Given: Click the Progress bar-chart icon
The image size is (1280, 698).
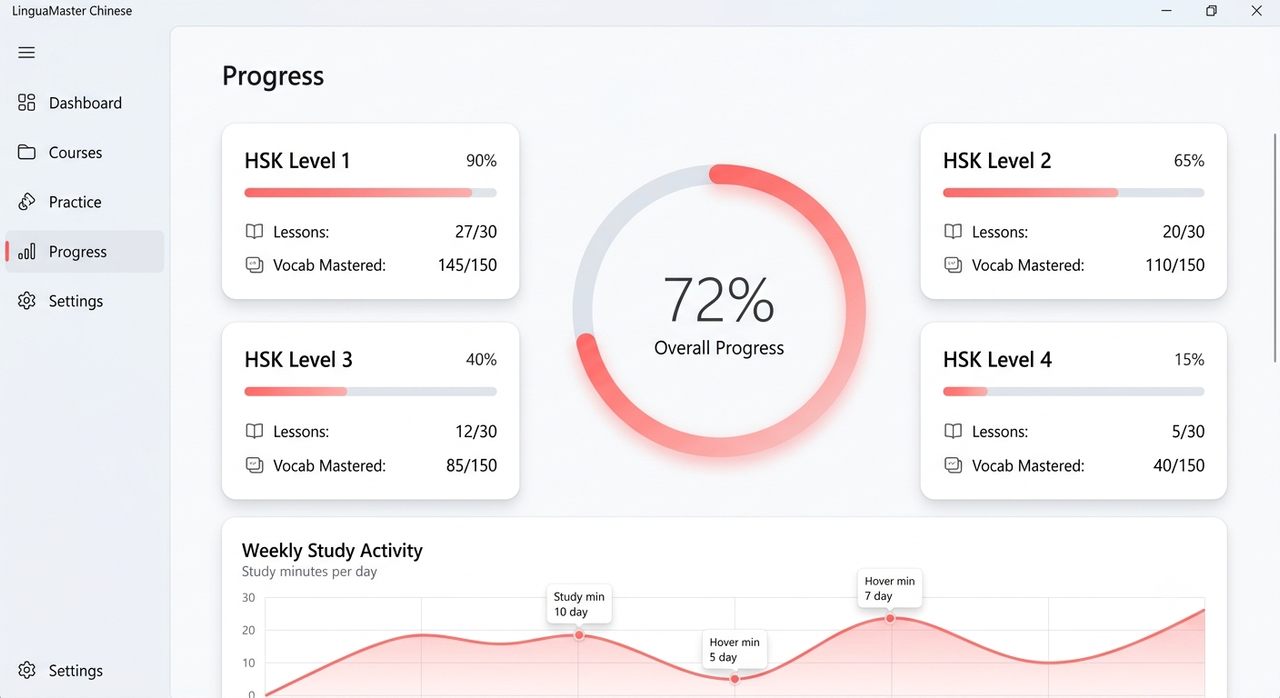Looking at the screenshot, I should (x=27, y=251).
